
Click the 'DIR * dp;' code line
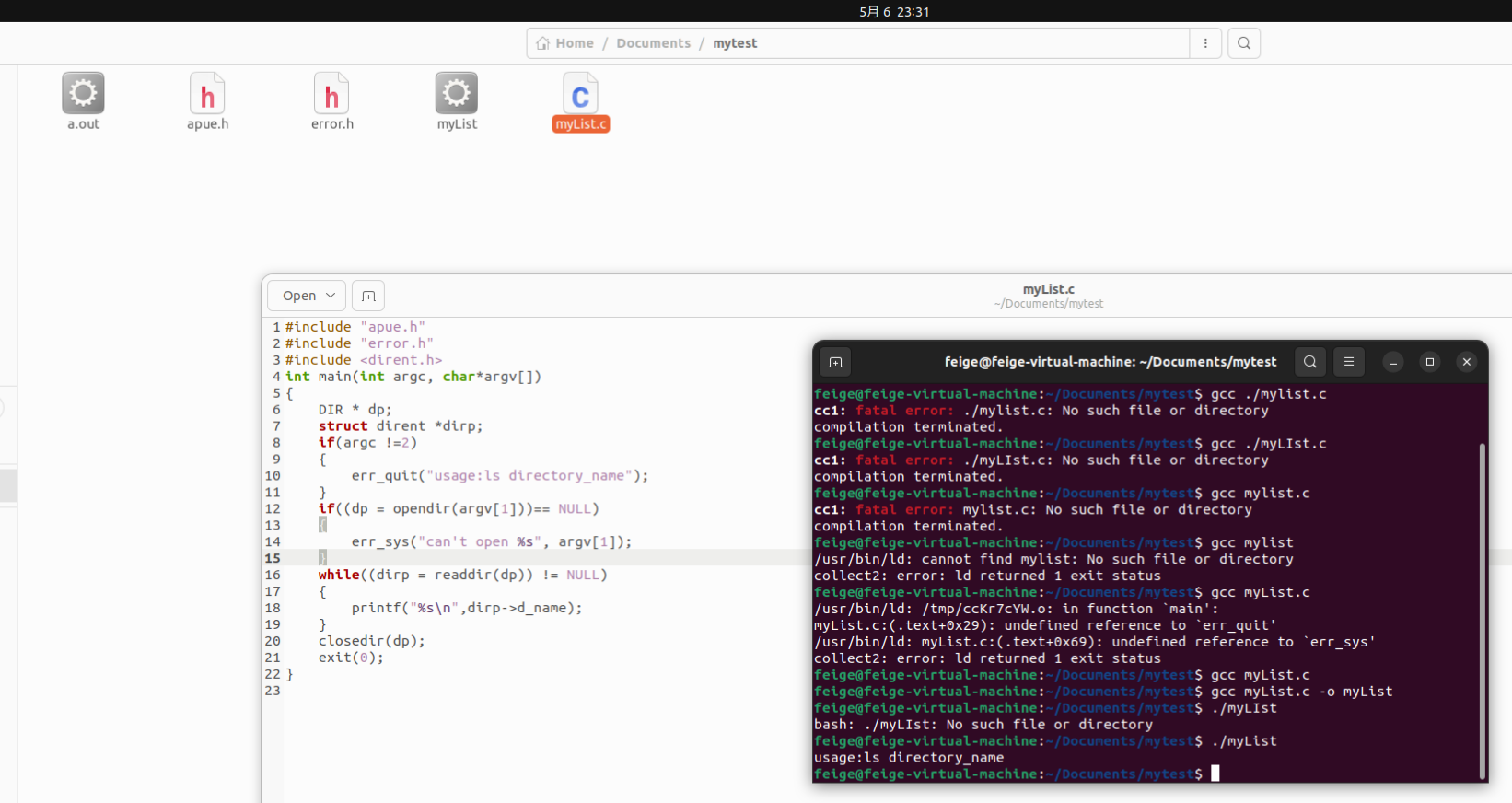pos(355,410)
